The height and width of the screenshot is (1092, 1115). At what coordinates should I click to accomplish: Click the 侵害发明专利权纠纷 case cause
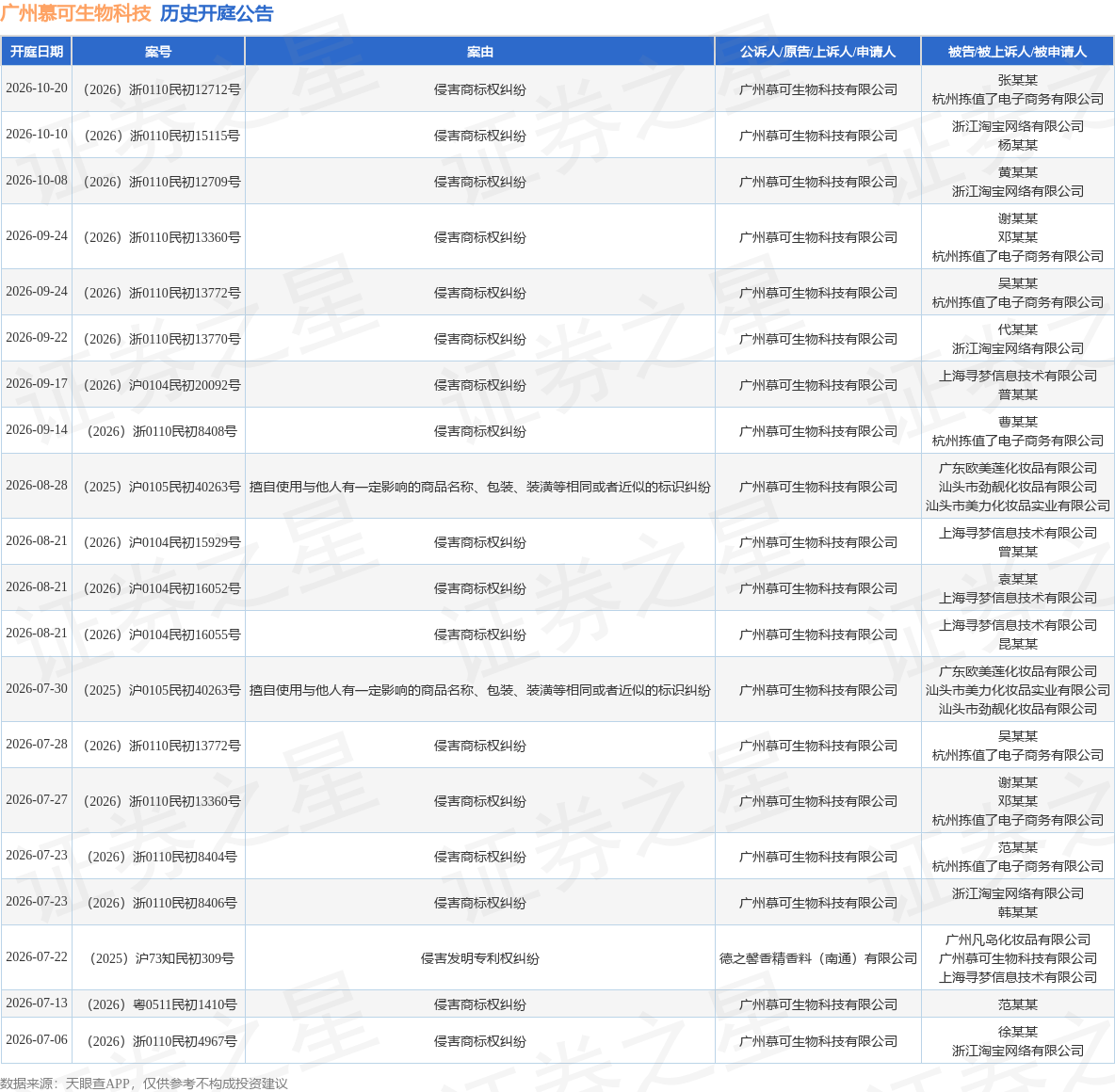tap(480, 958)
